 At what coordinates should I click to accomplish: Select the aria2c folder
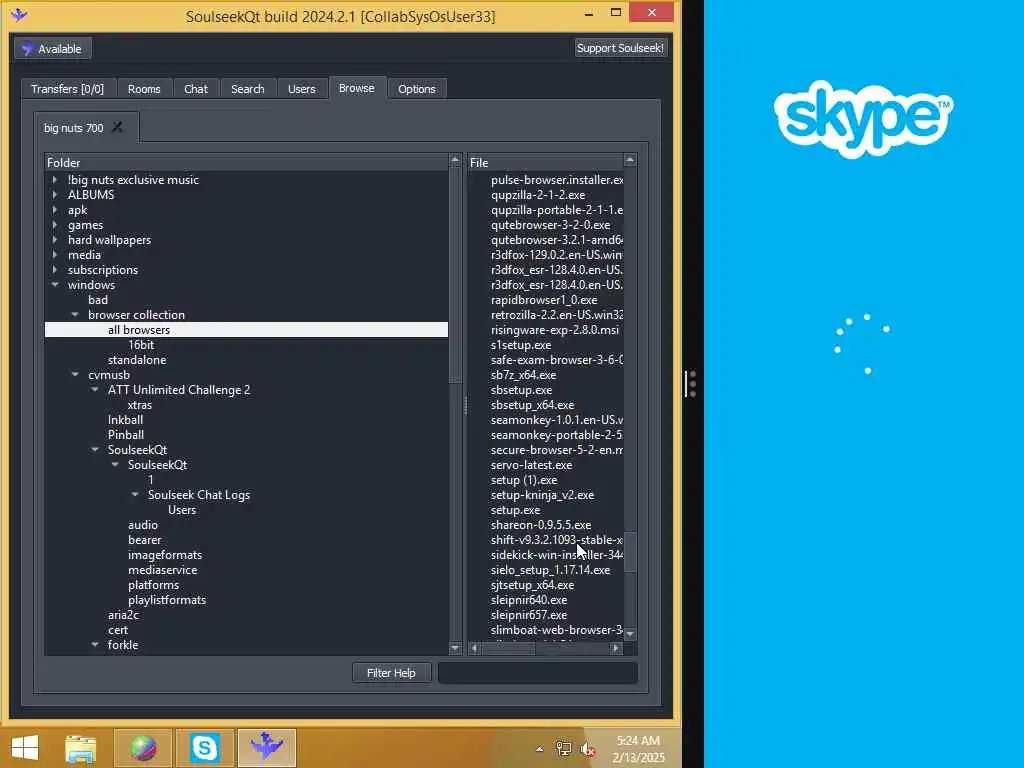point(123,615)
